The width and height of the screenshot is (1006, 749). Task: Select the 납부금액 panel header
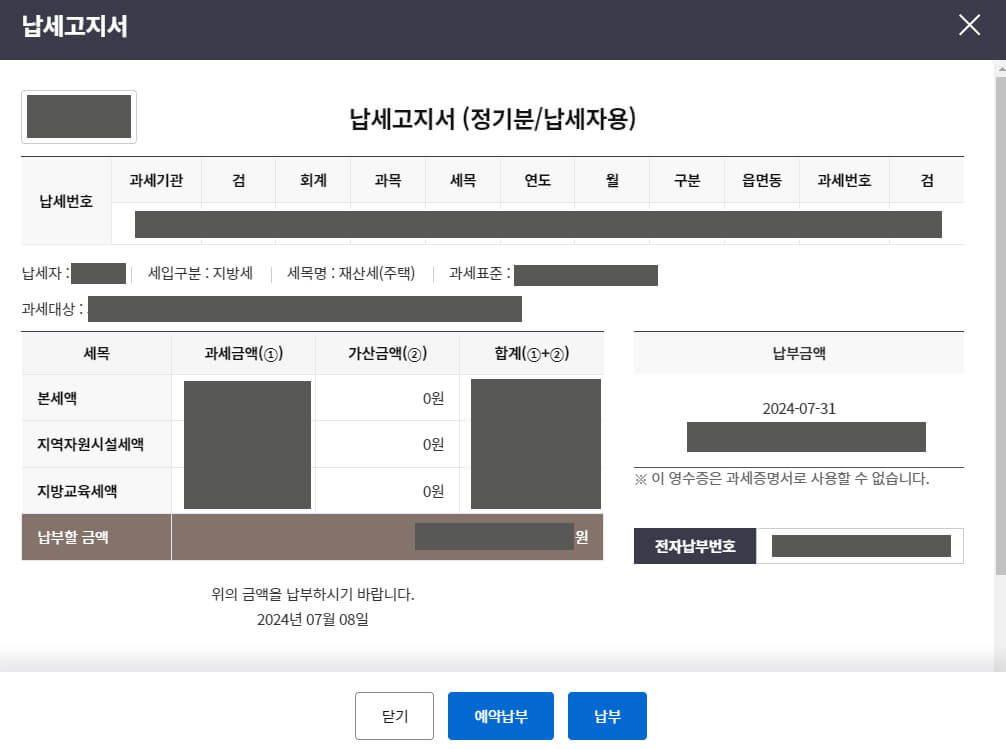point(798,352)
